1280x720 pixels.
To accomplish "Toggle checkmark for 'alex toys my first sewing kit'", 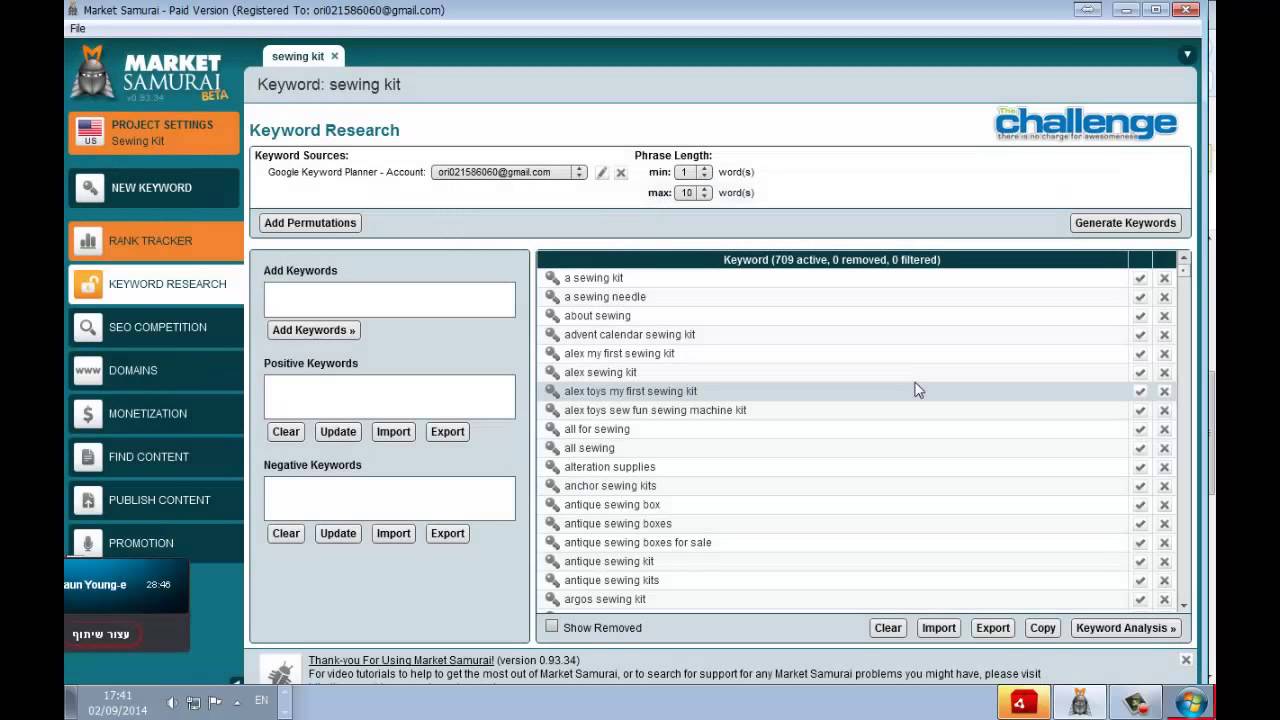I will tap(1140, 392).
